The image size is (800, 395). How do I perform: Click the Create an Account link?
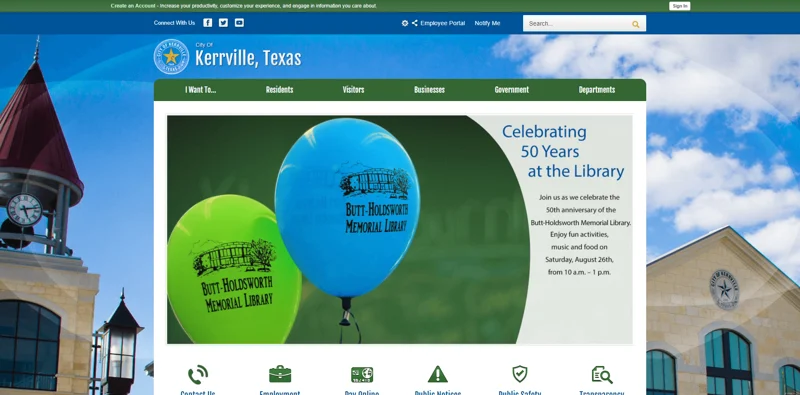click(x=133, y=6)
